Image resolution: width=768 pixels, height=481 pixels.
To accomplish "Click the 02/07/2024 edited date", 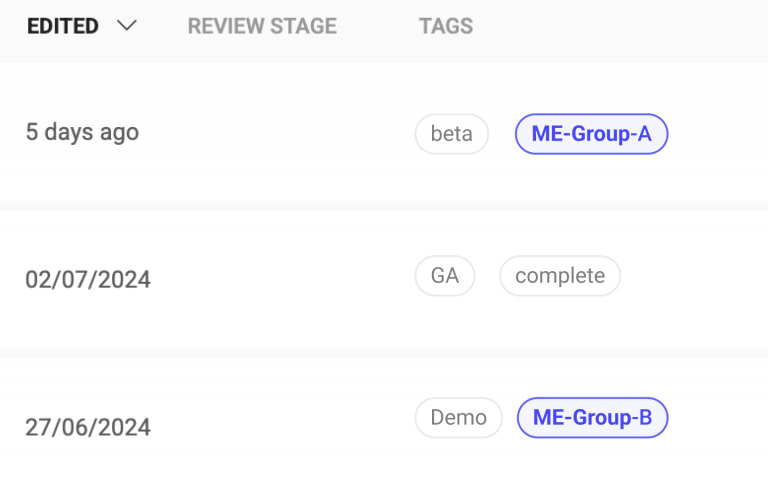I will (88, 279).
